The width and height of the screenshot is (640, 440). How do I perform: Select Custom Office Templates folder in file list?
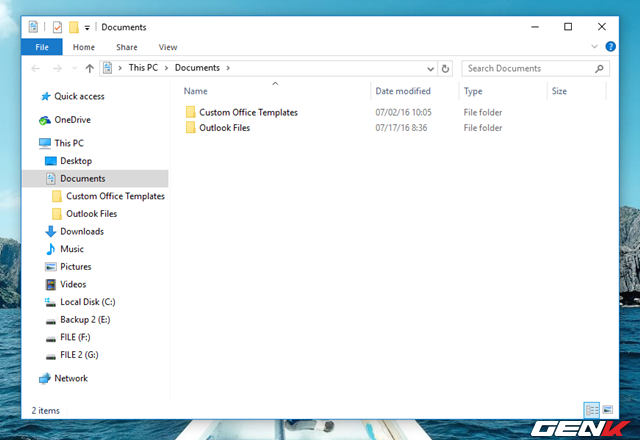(x=248, y=112)
